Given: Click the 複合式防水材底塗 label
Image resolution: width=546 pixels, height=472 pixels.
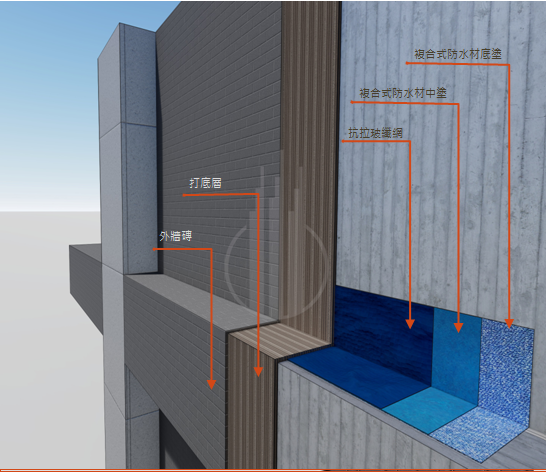Looking at the screenshot, I should click(x=458, y=54).
